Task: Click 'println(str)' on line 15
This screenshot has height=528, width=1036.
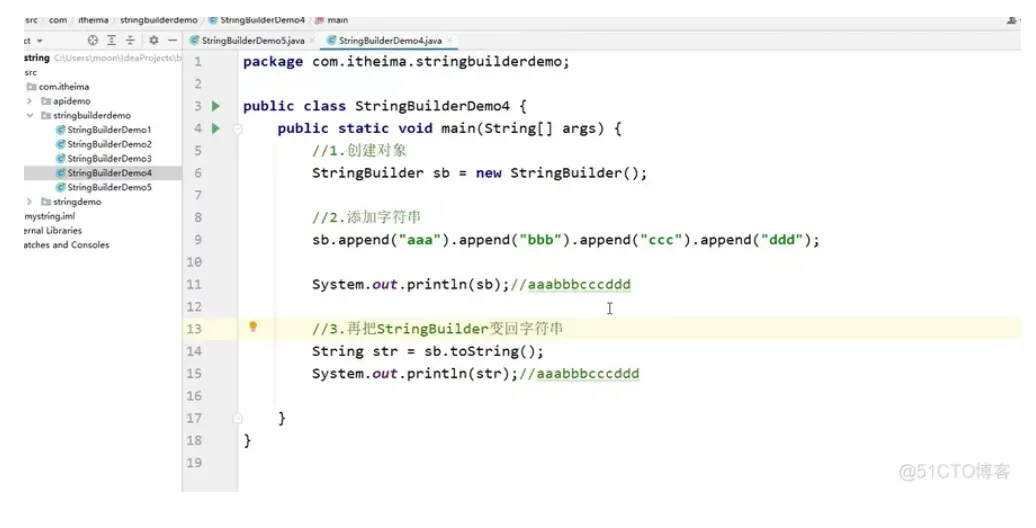Action: pyautogui.click(x=458, y=374)
